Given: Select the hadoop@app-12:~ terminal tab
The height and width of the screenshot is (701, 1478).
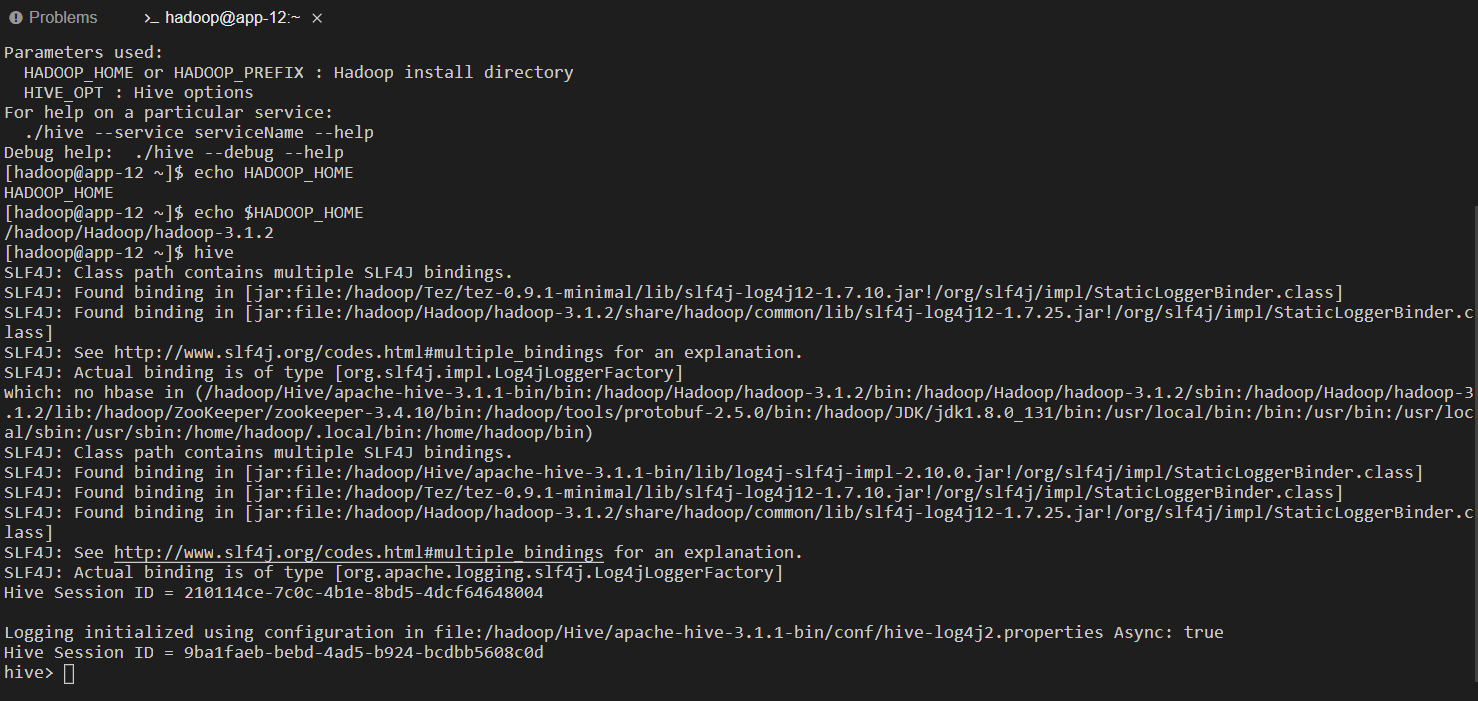Looking at the screenshot, I should 217,18.
